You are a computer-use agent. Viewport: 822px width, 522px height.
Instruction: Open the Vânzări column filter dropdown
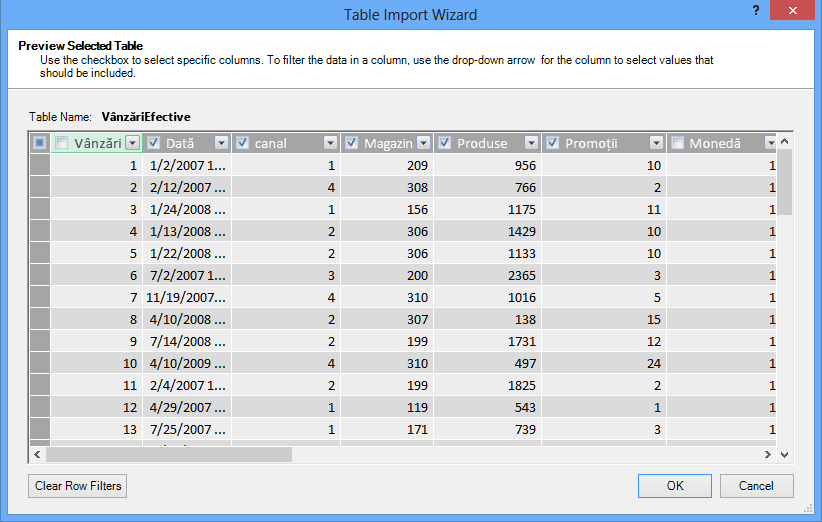pos(133,143)
